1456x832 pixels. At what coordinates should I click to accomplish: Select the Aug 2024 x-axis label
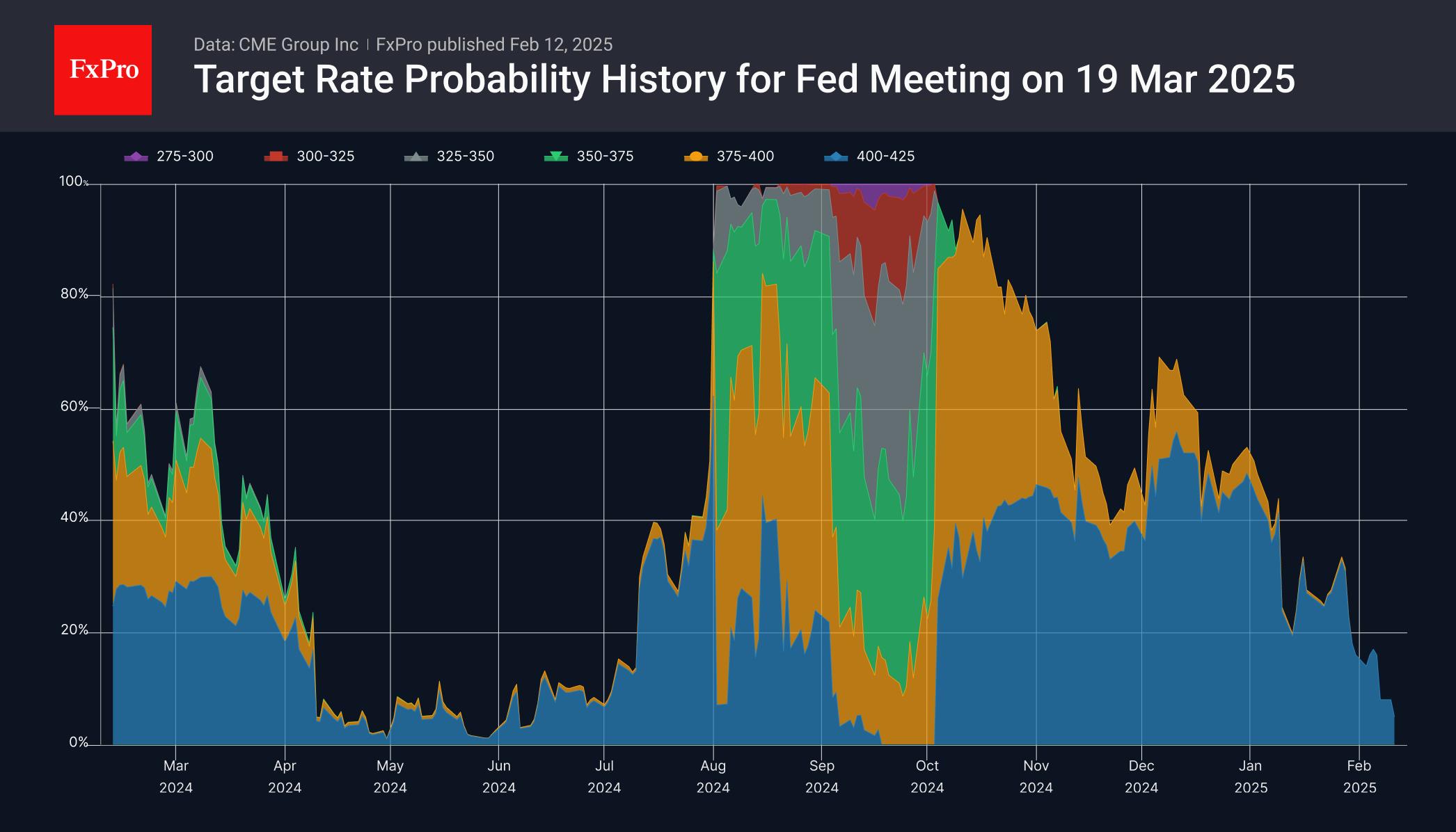(x=713, y=776)
